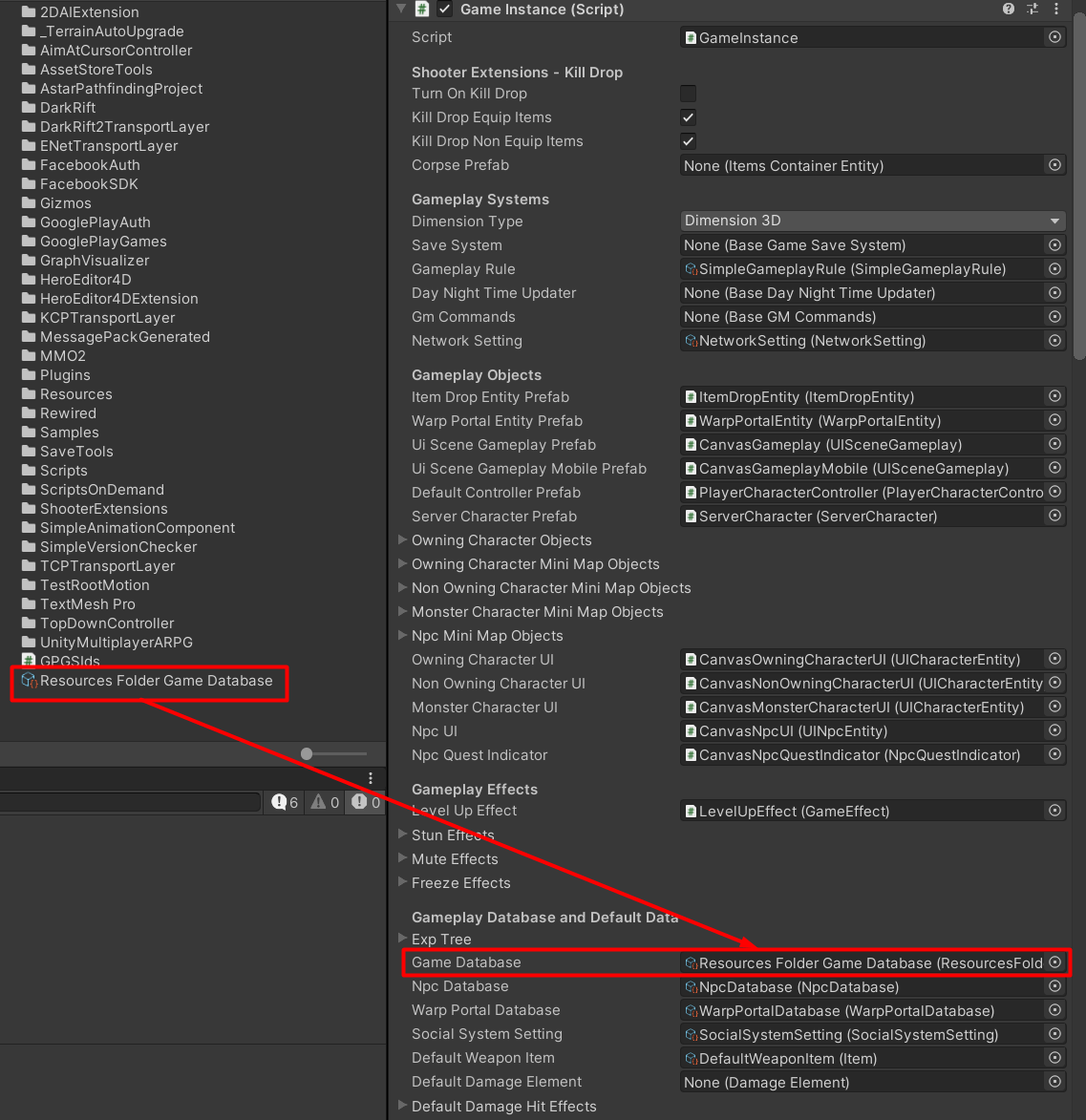1086x1120 pixels.
Task: Expand Monster Character Mini Map Objects
Action: (402, 611)
